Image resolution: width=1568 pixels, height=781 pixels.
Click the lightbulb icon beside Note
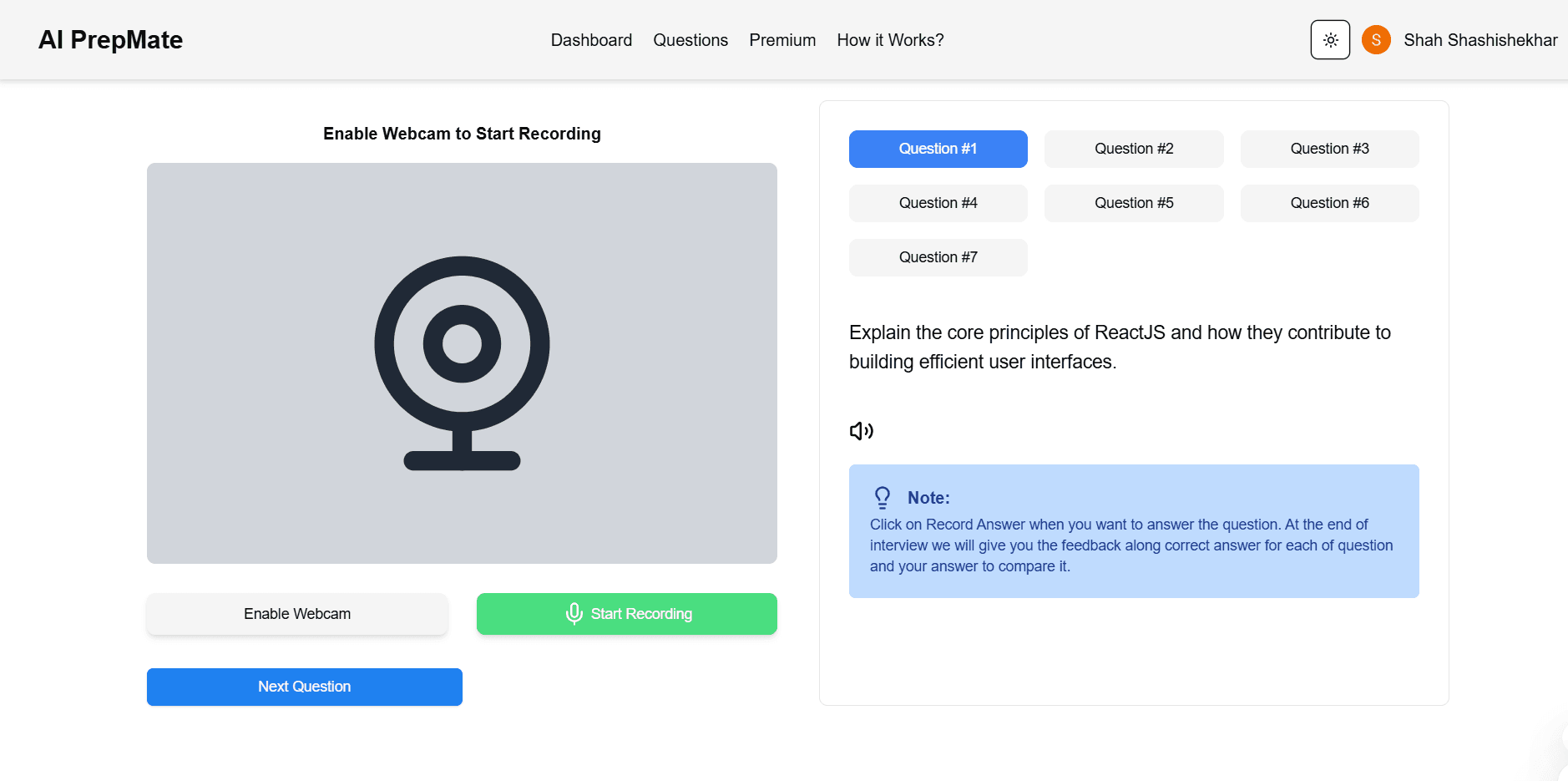pos(882,498)
